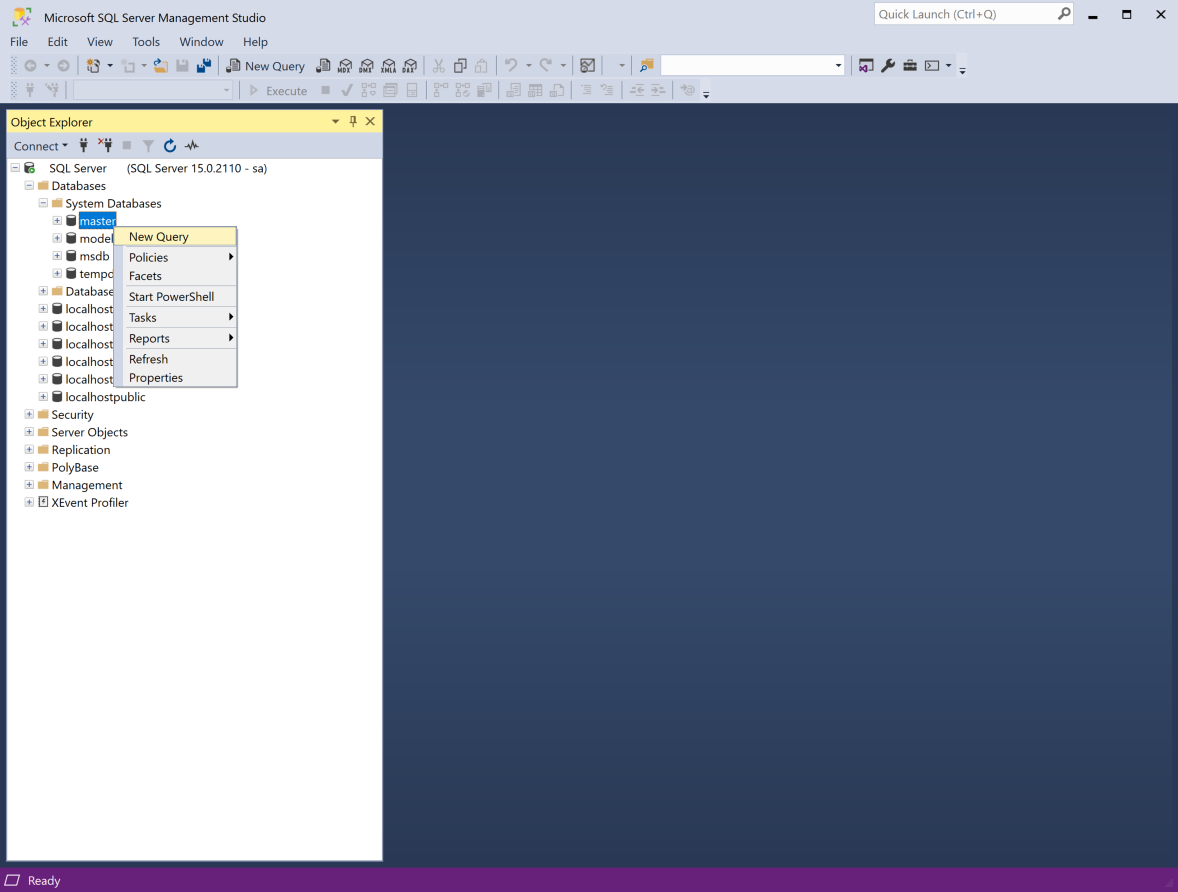This screenshot has height=892, width=1178.
Task: Open the Activity Monitor pulse icon
Action: [192, 146]
